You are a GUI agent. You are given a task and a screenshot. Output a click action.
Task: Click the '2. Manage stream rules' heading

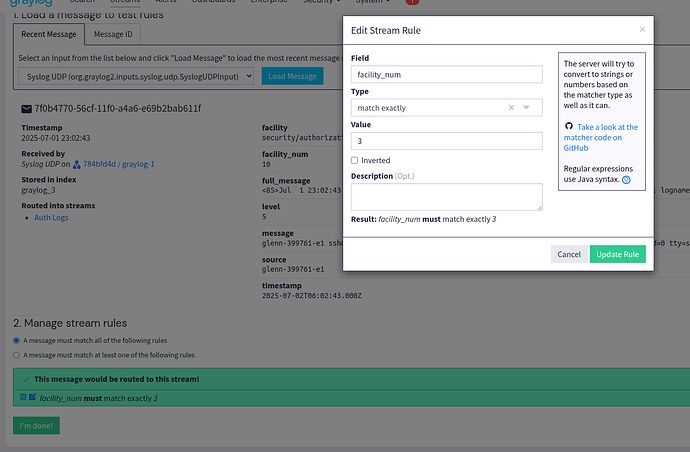click(x=70, y=323)
